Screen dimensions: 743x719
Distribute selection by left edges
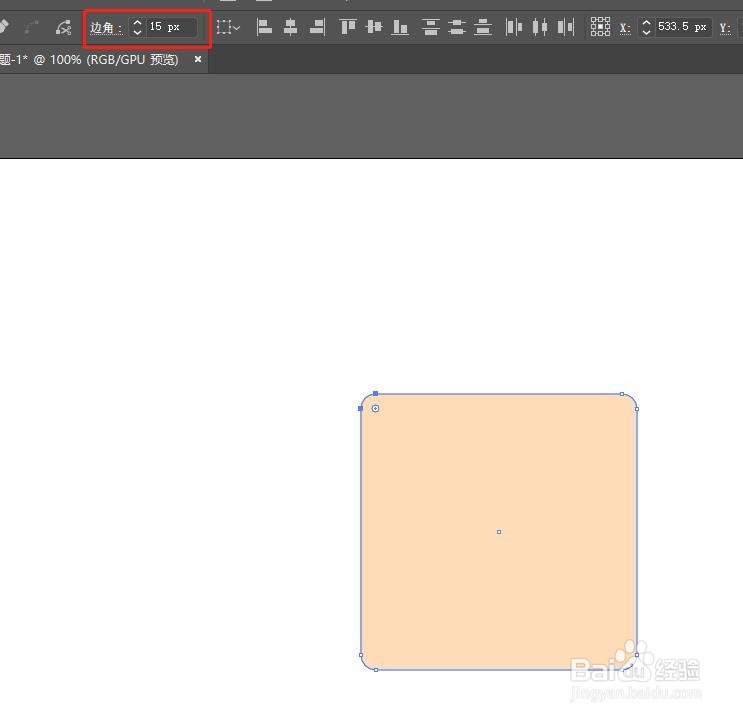click(x=514, y=27)
